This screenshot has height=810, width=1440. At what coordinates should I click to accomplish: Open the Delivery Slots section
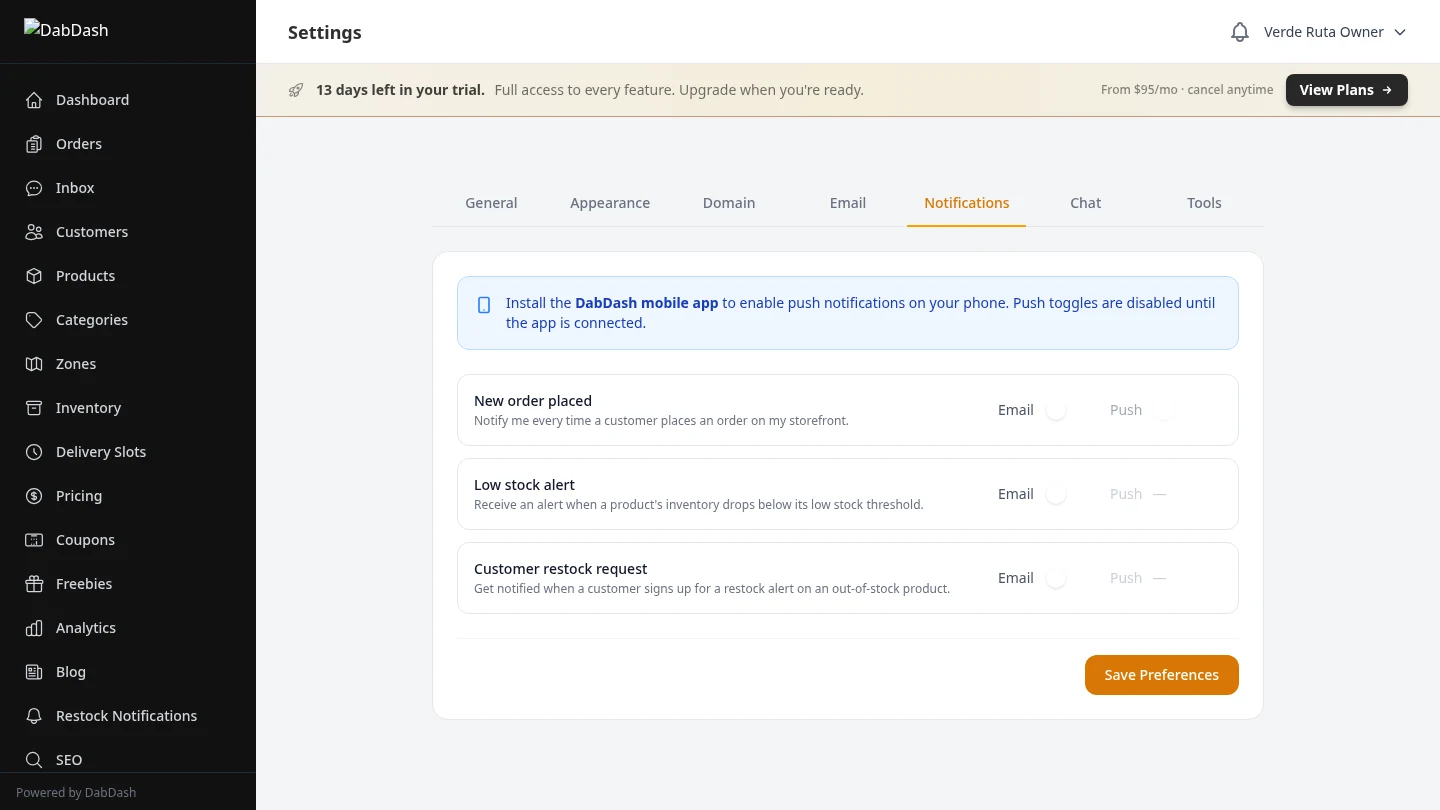tap(100, 451)
